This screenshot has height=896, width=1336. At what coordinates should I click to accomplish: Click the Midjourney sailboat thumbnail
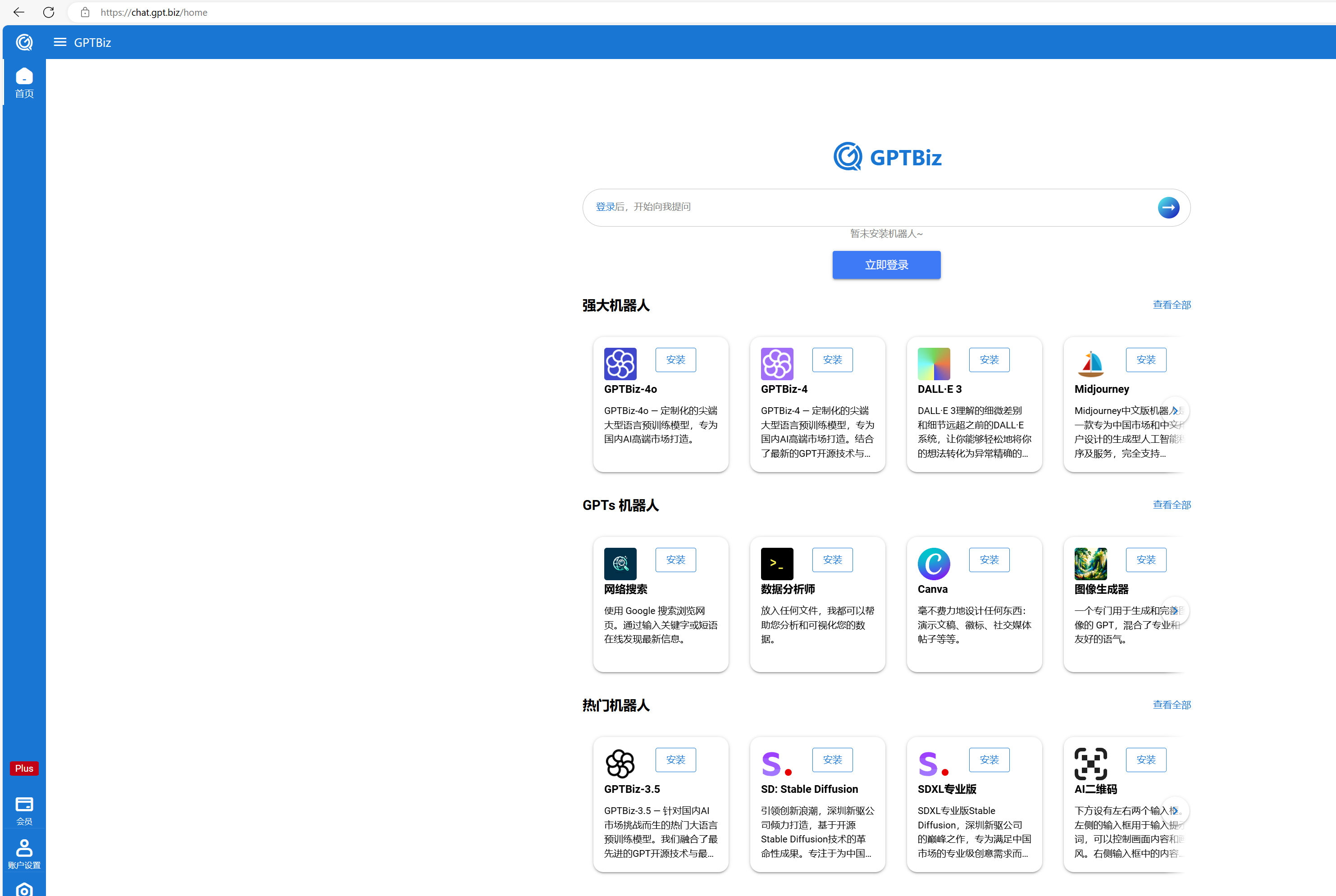pyautogui.click(x=1090, y=364)
